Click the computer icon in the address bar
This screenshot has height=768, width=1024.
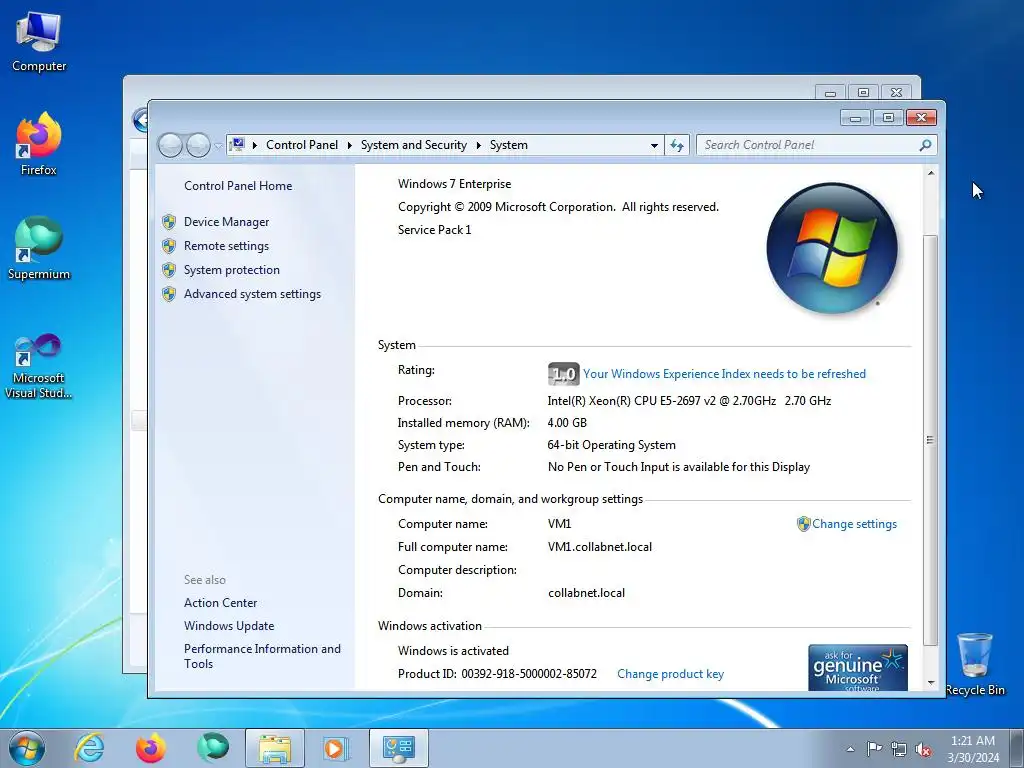click(x=238, y=144)
